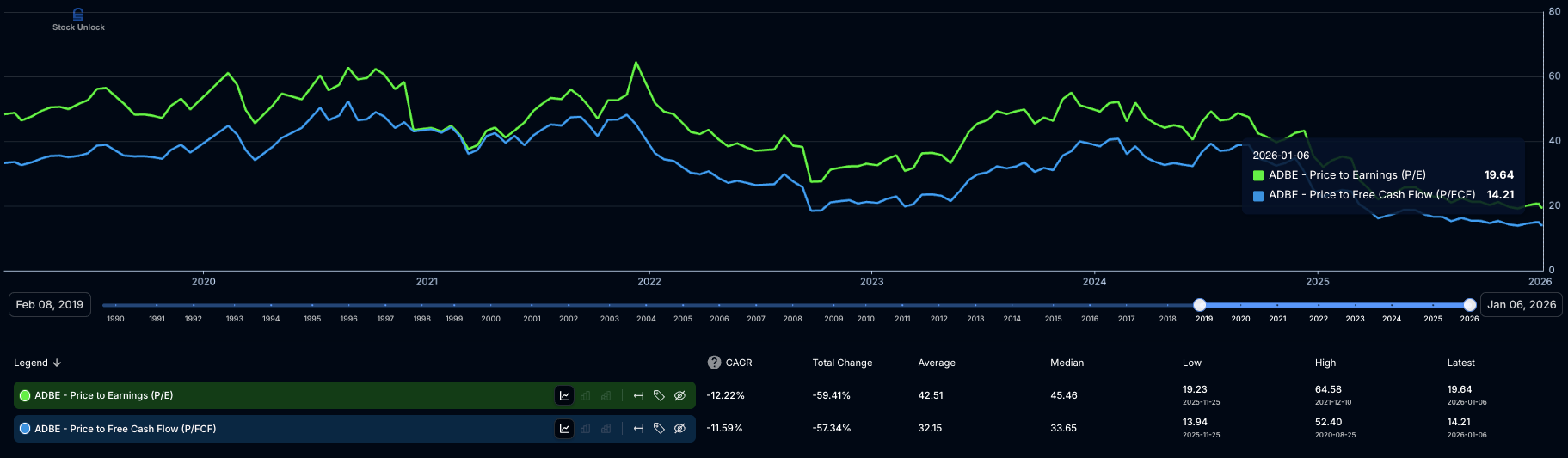Click the Average value 32.15
Viewport: 1568px width, 458px height.
(x=930, y=428)
